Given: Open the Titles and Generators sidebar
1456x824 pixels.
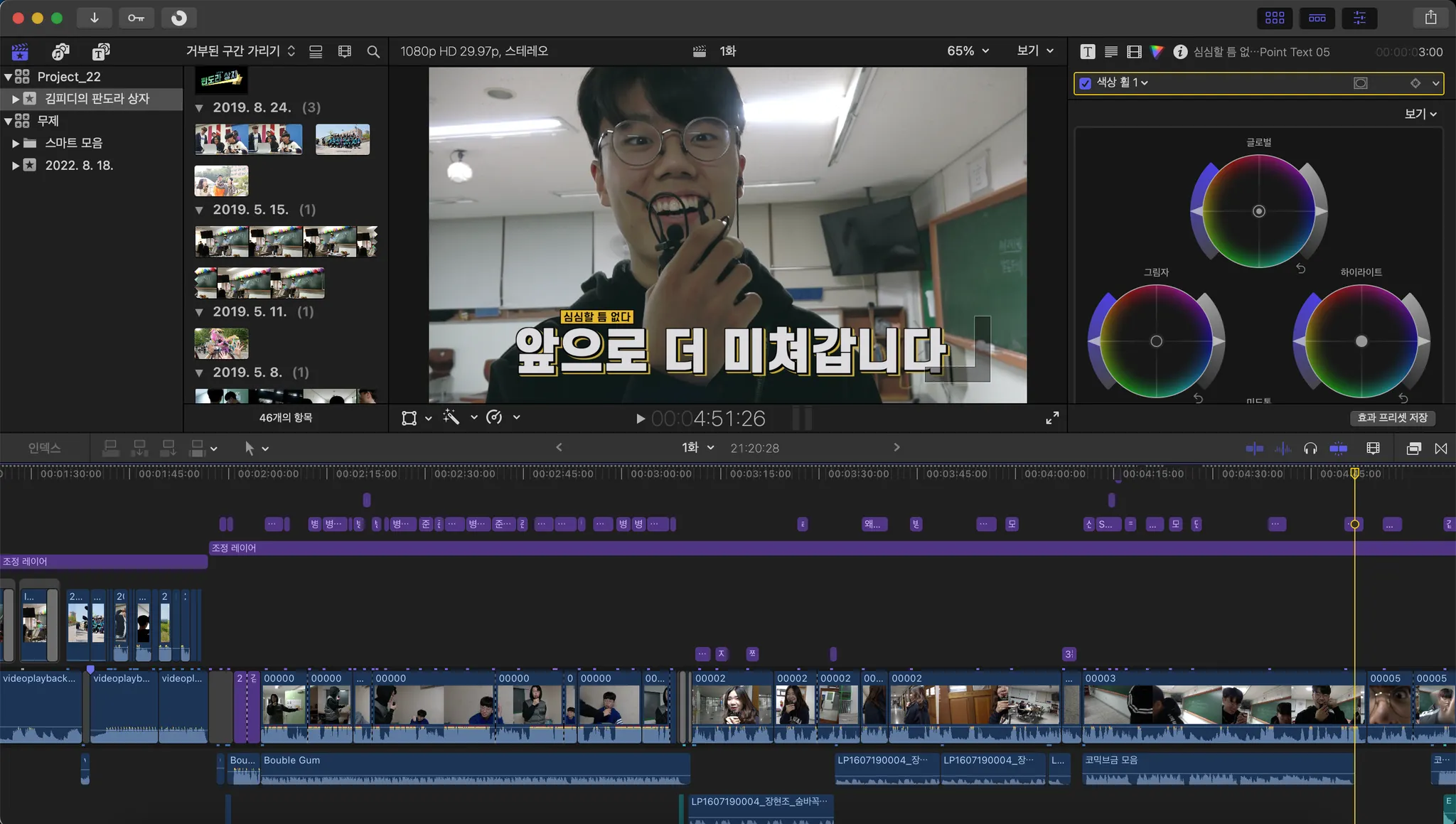Looking at the screenshot, I should coord(101,51).
